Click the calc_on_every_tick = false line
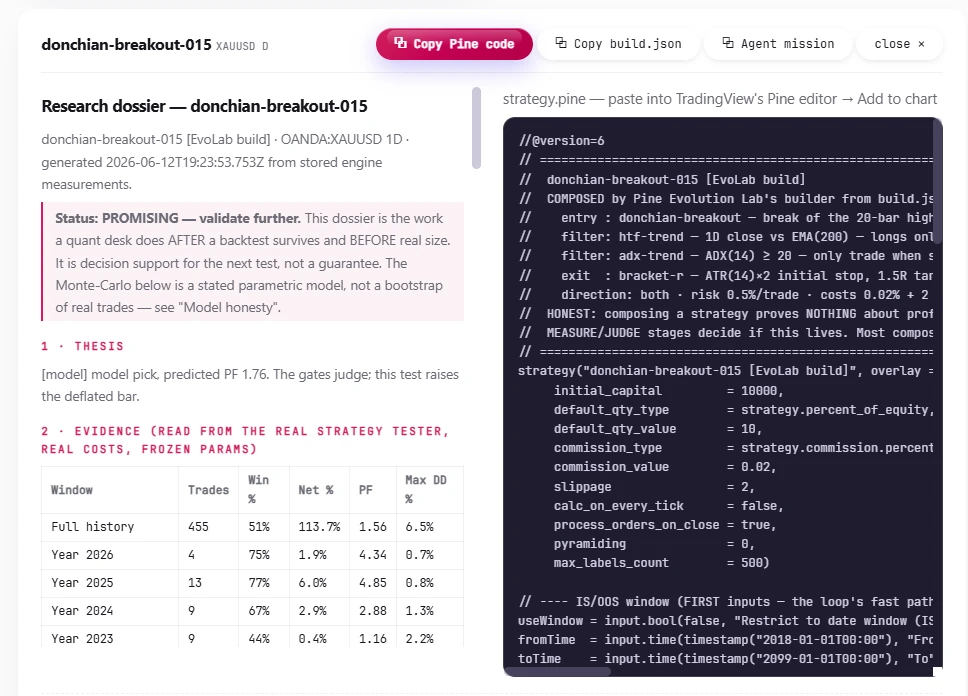Screen dimensions: 968x696 [x=669, y=506]
